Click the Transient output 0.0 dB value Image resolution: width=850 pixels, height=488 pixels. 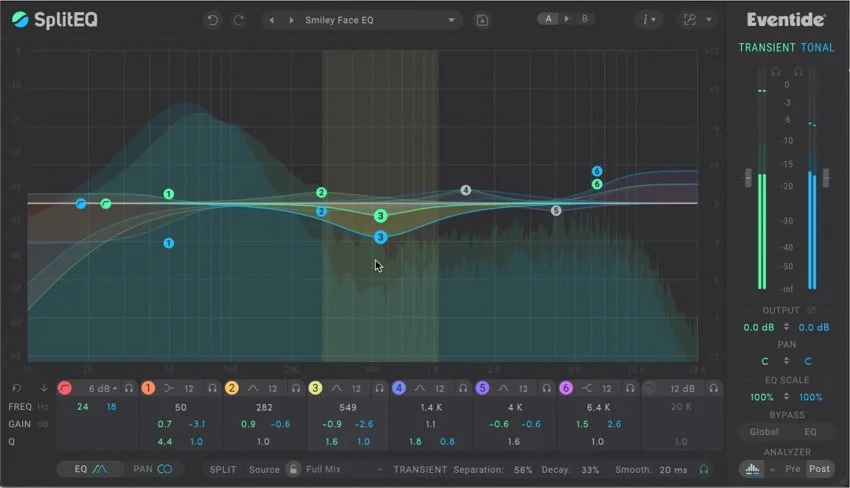[758, 328]
